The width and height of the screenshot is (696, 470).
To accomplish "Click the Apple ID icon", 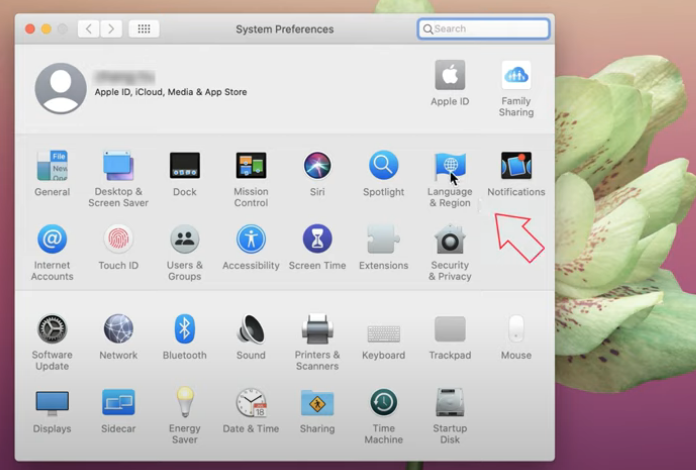I will [449, 76].
